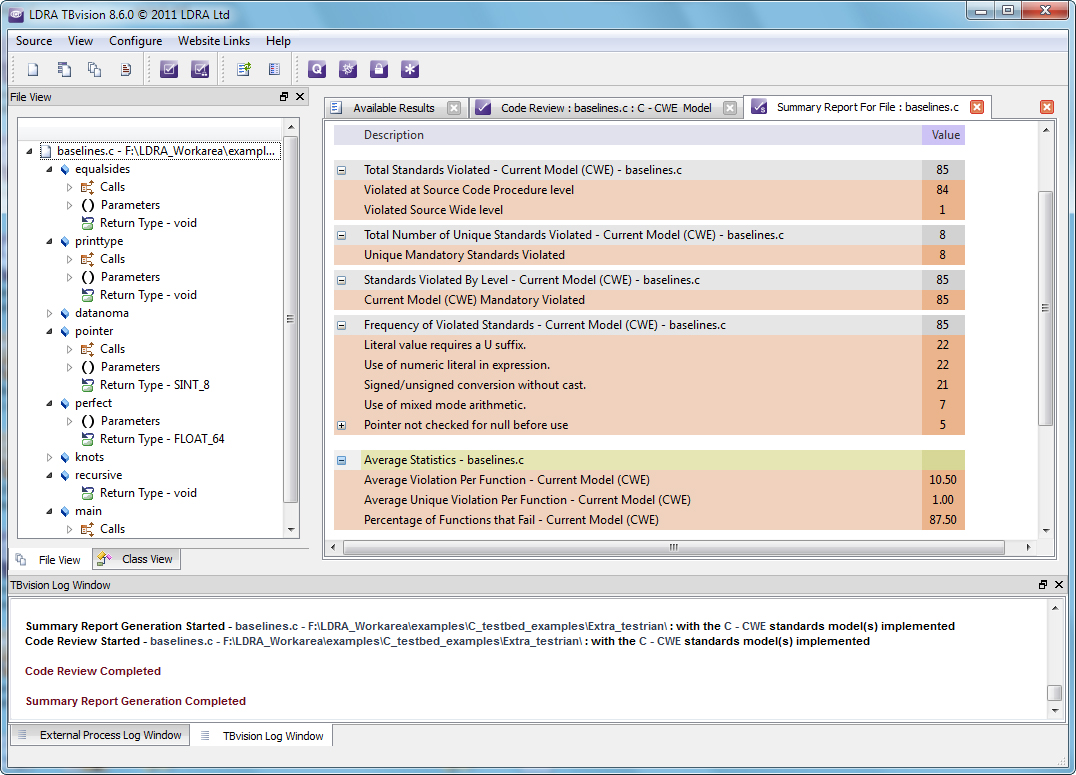1076x775 pixels.
Task: Click the report horizontal scrollbar
Action: [673, 547]
